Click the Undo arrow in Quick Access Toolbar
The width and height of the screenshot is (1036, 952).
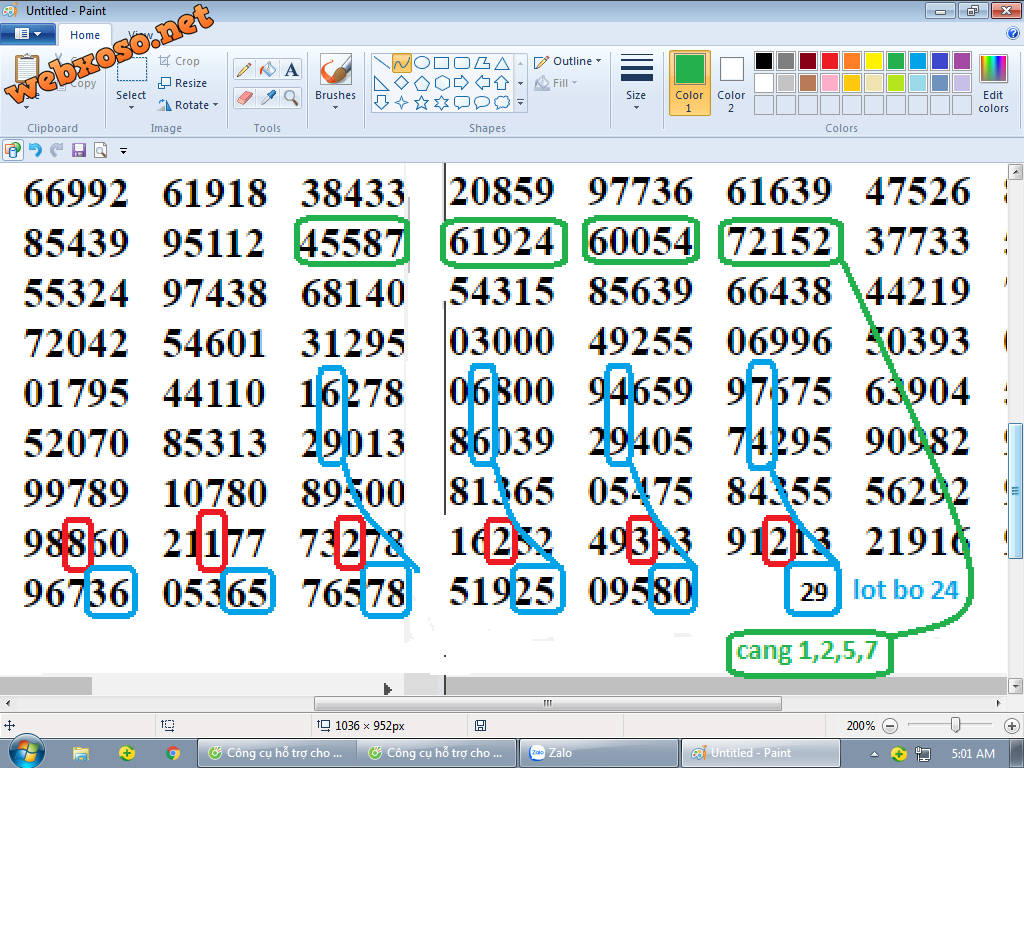tap(35, 150)
